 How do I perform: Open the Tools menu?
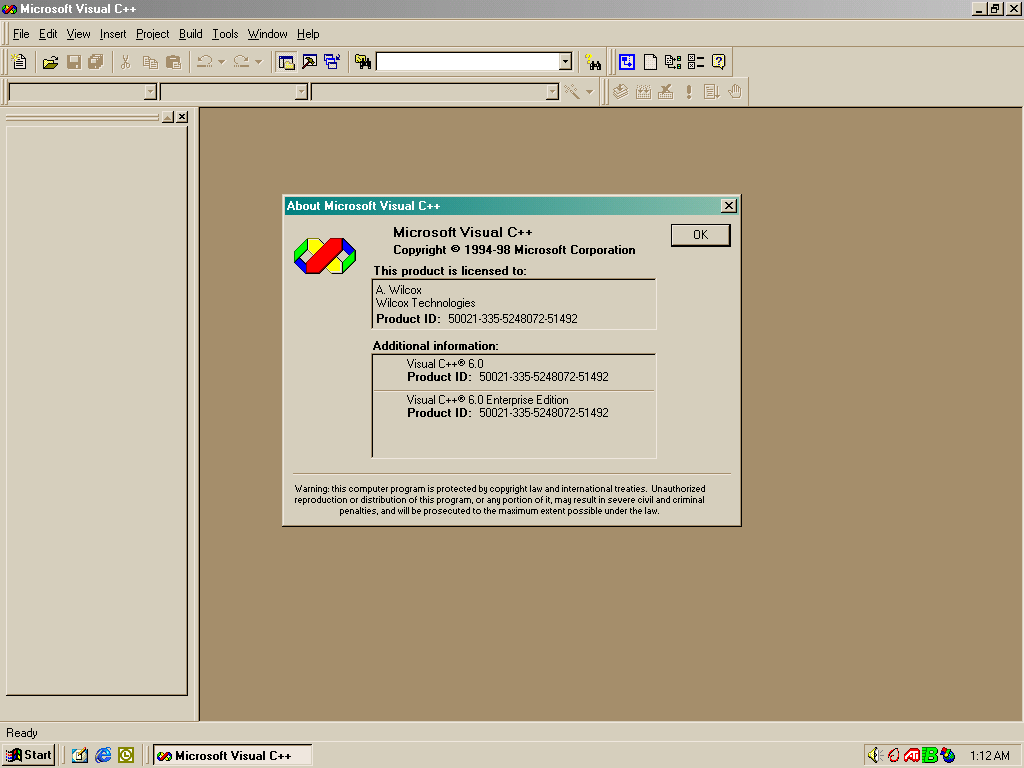tap(225, 34)
